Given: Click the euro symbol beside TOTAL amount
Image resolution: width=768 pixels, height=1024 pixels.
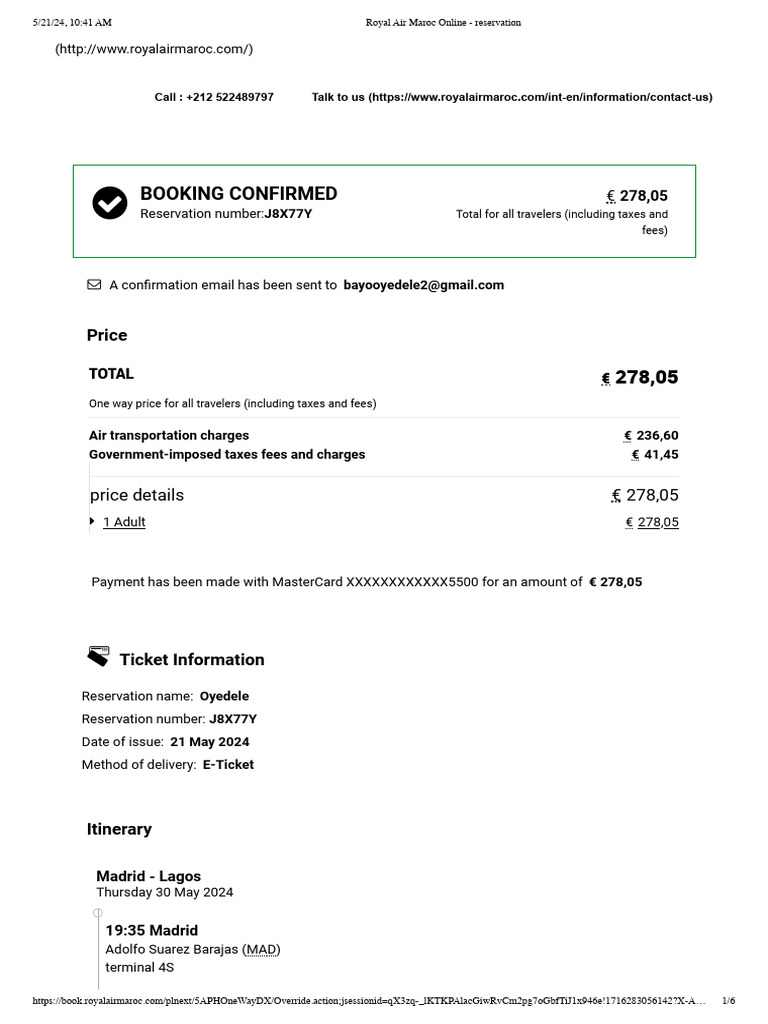Looking at the screenshot, I should [x=606, y=378].
